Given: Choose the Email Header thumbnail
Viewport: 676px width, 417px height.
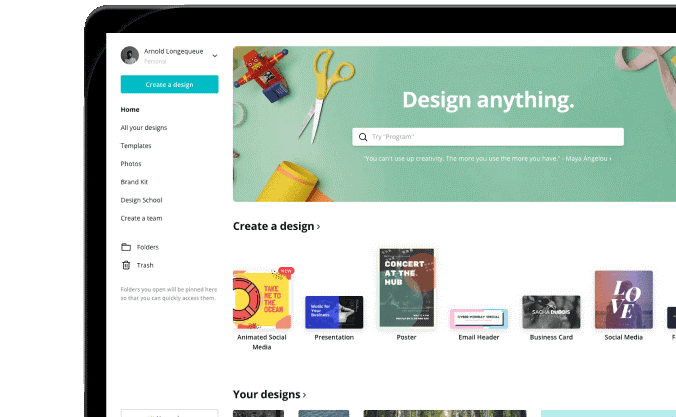Looking at the screenshot, I should pyautogui.click(x=479, y=319).
